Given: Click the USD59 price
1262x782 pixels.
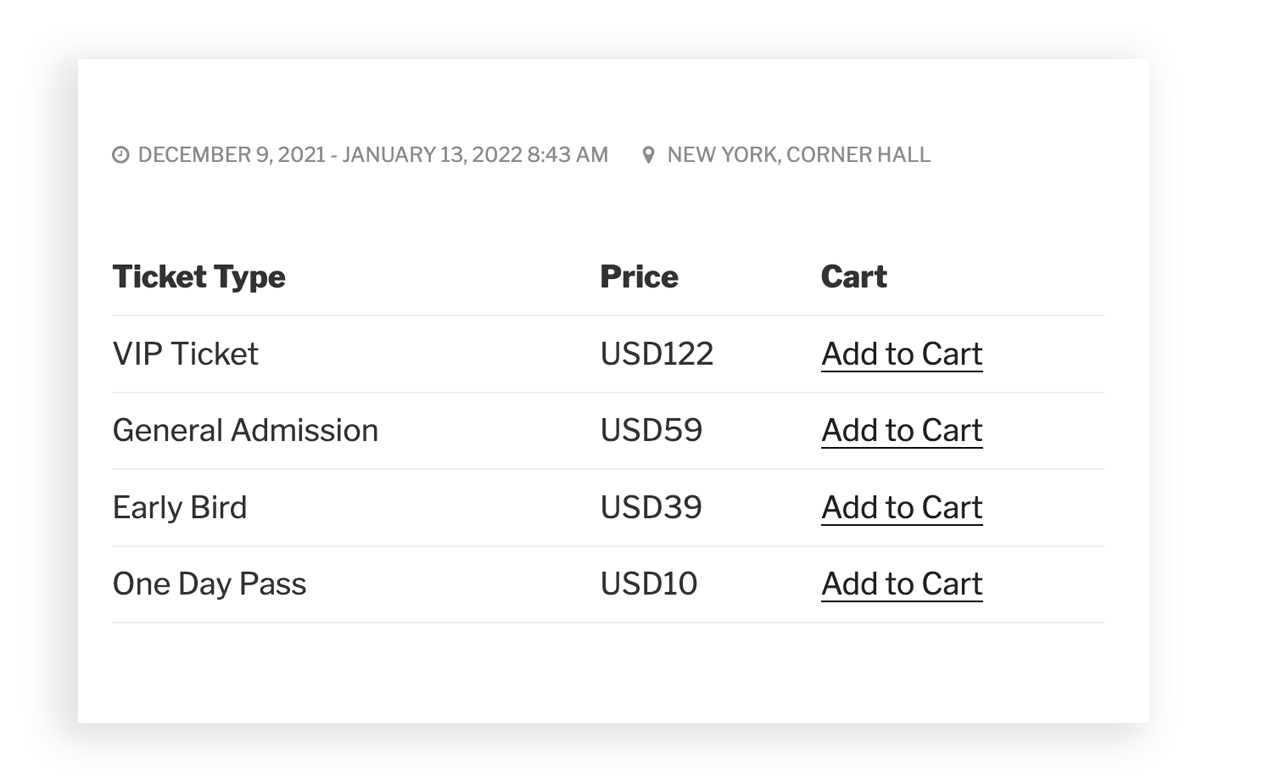Looking at the screenshot, I should coord(651,431).
